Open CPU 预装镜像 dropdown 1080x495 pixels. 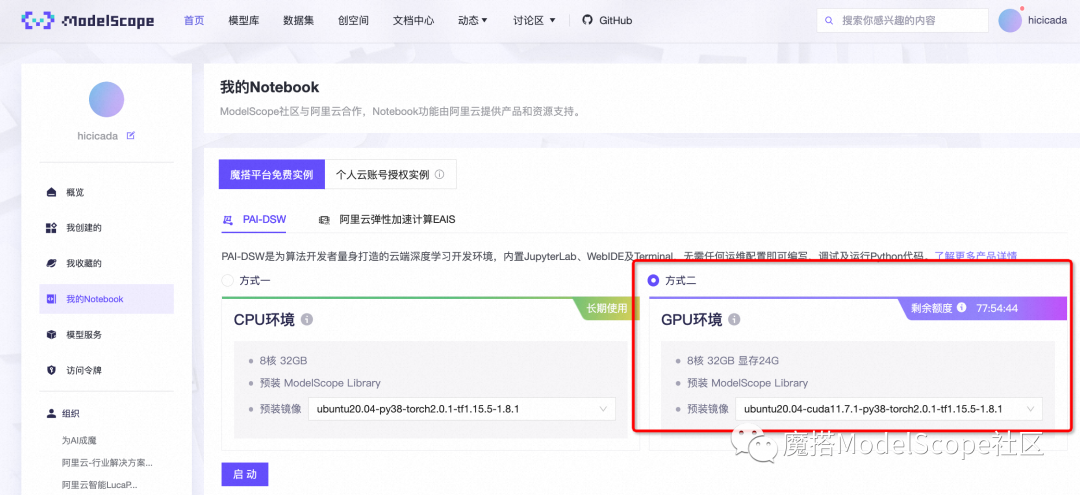pyautogui.click(x=461, y=409)
